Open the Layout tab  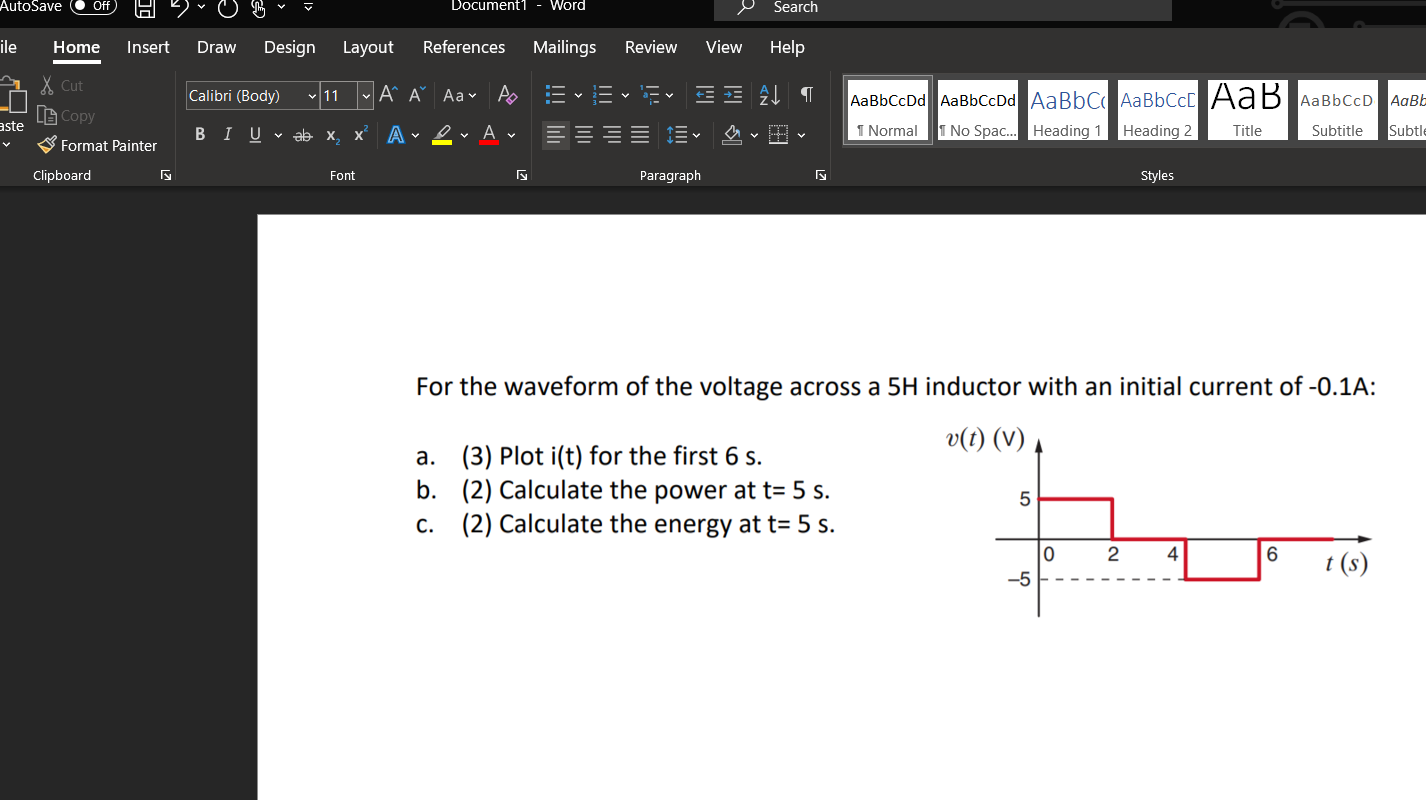click(368, 47)
